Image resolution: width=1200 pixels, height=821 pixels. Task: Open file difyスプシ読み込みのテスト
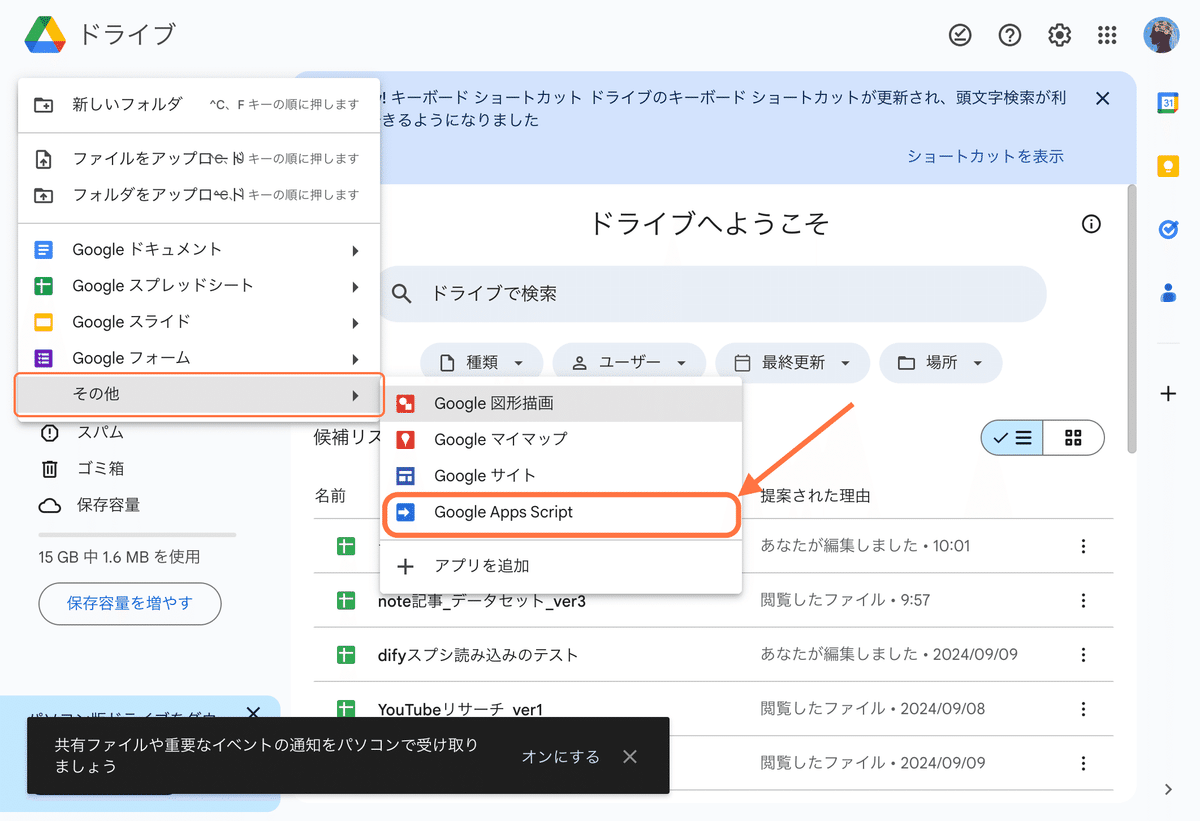478,655
